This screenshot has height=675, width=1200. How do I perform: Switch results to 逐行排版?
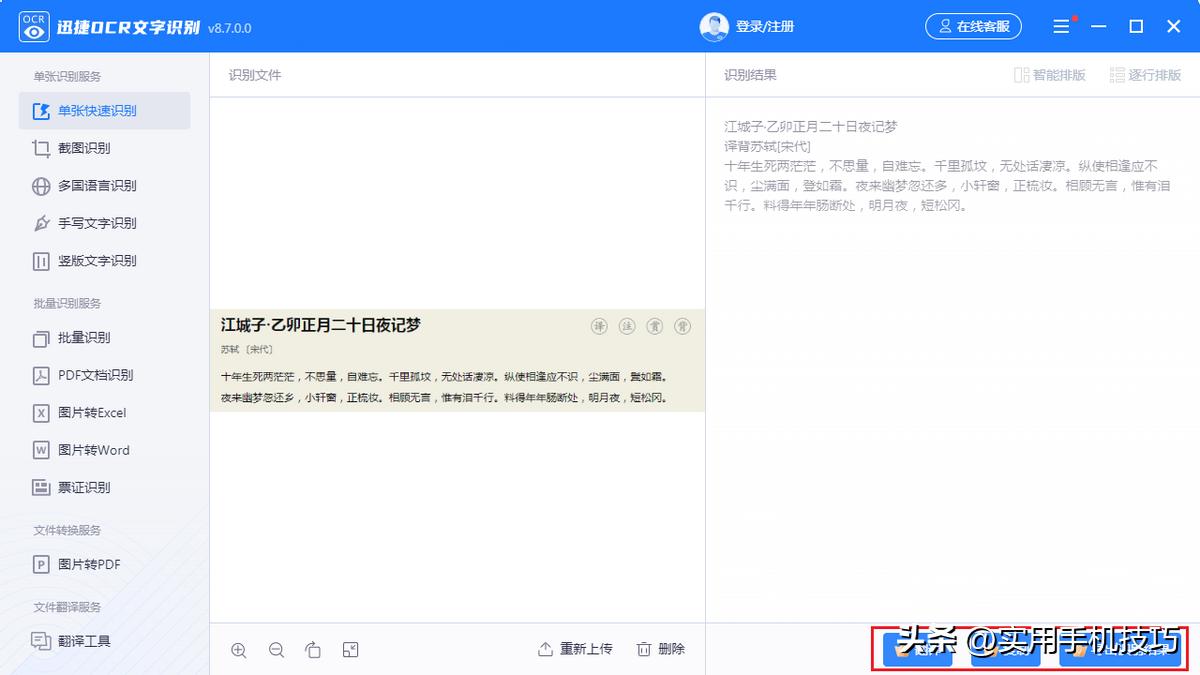coord(1145,74)
